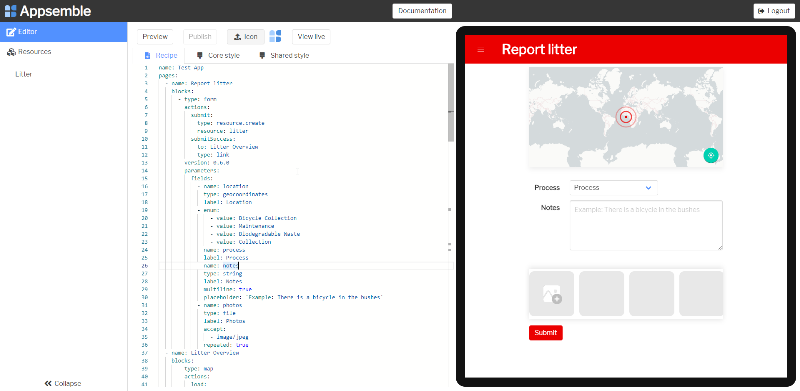Click the Appsemble logo icon

click(10, 11)
